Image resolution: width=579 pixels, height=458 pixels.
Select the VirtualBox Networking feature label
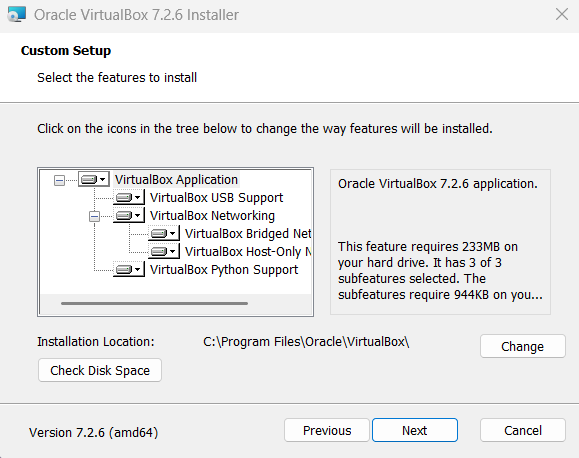pos(212,215)
